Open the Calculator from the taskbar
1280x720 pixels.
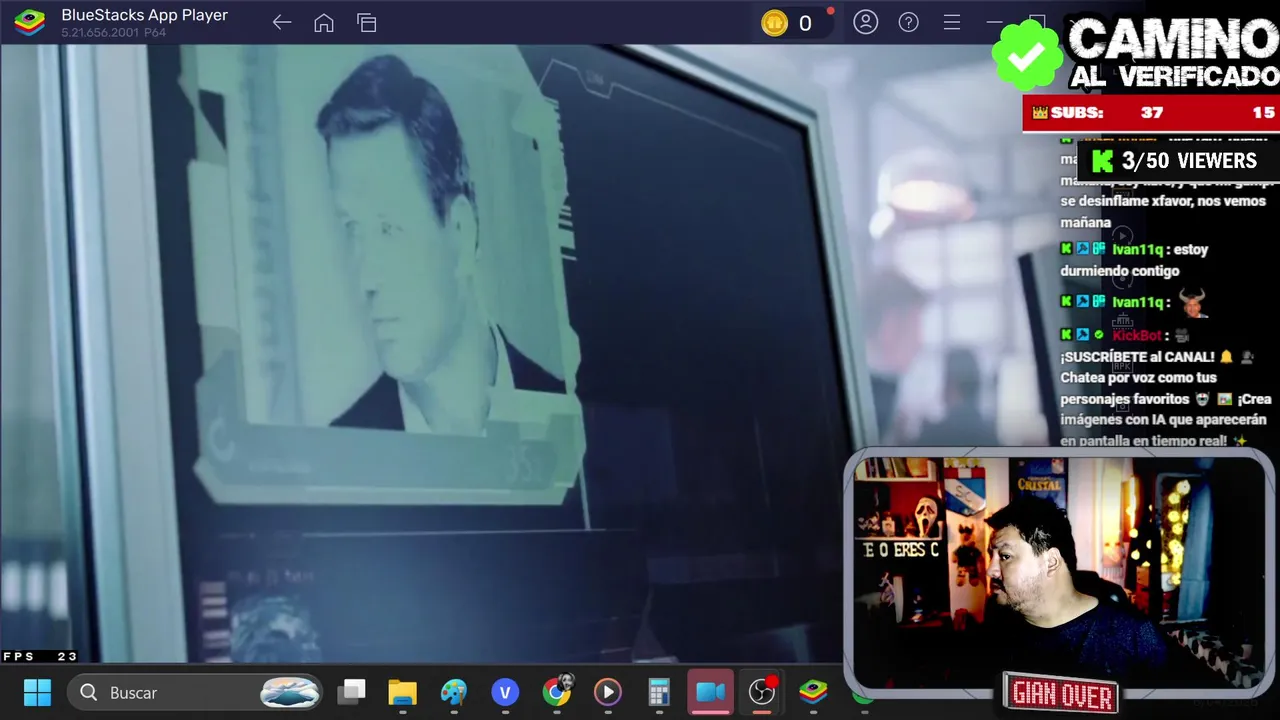pos(659,692)
